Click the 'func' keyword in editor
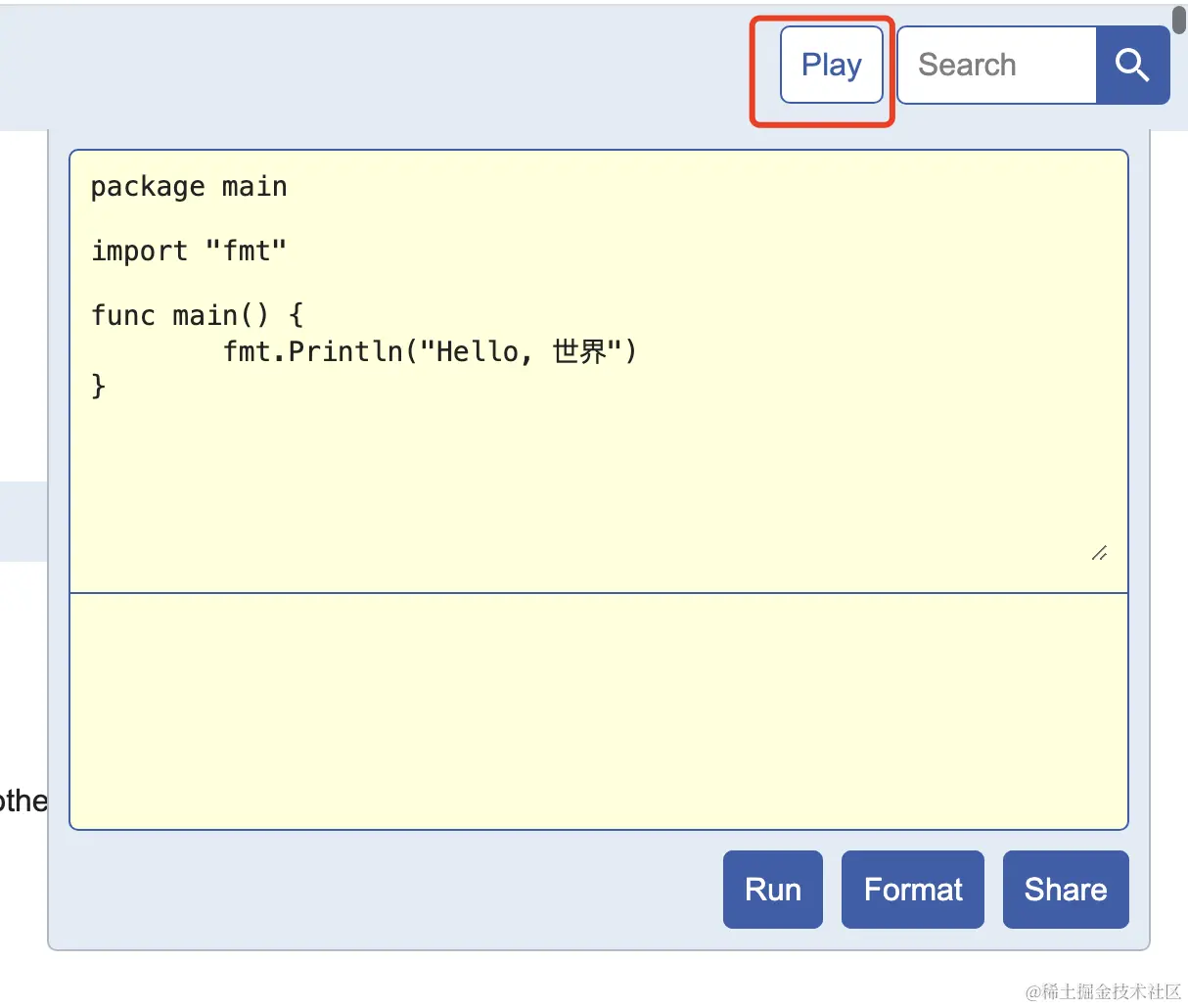This screenshot has width=1188, height=1008. coord(123,316)
